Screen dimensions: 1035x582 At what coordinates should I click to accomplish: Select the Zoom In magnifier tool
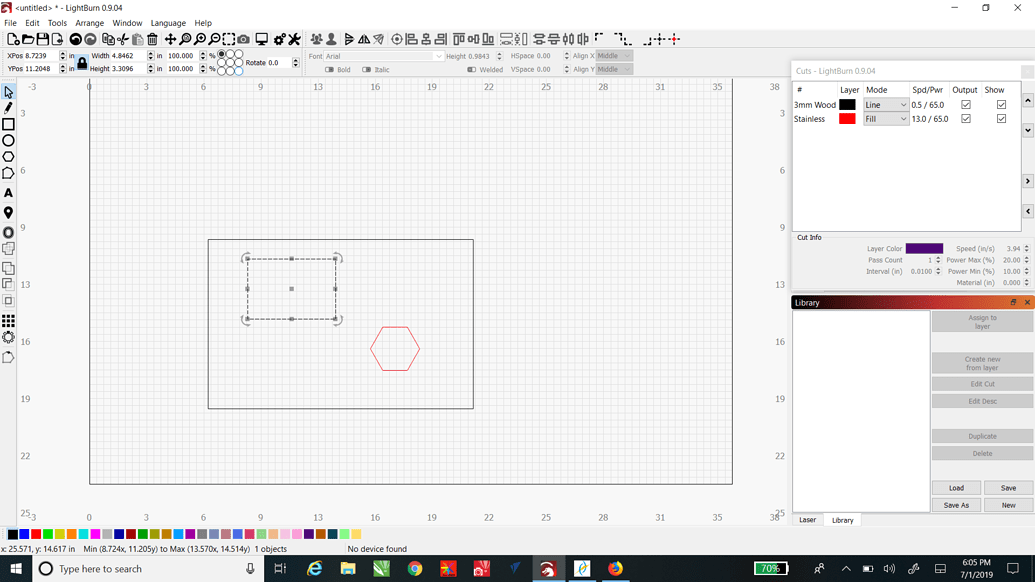(200, 39)
